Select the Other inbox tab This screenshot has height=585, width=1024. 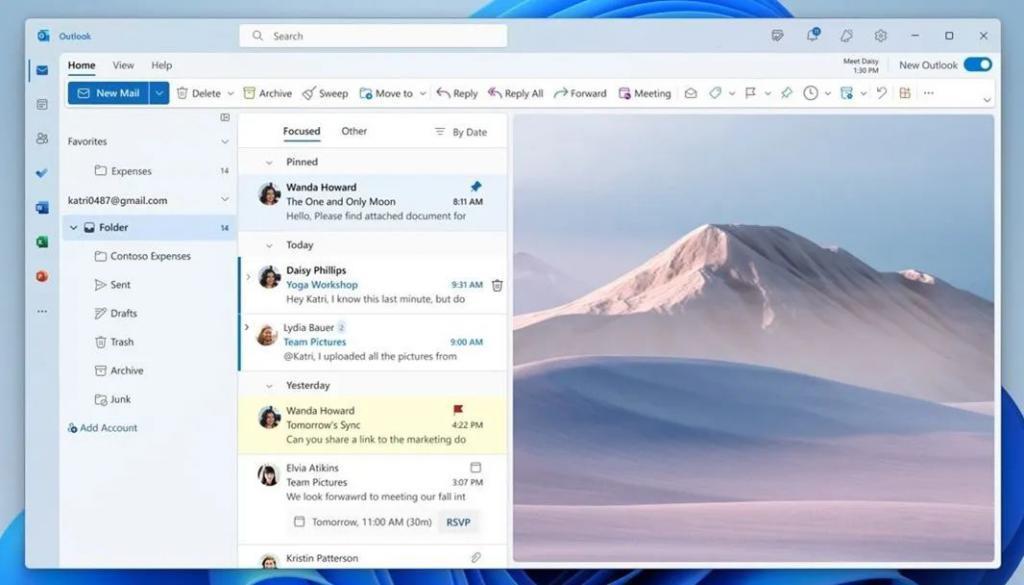(x=354, y=131)
